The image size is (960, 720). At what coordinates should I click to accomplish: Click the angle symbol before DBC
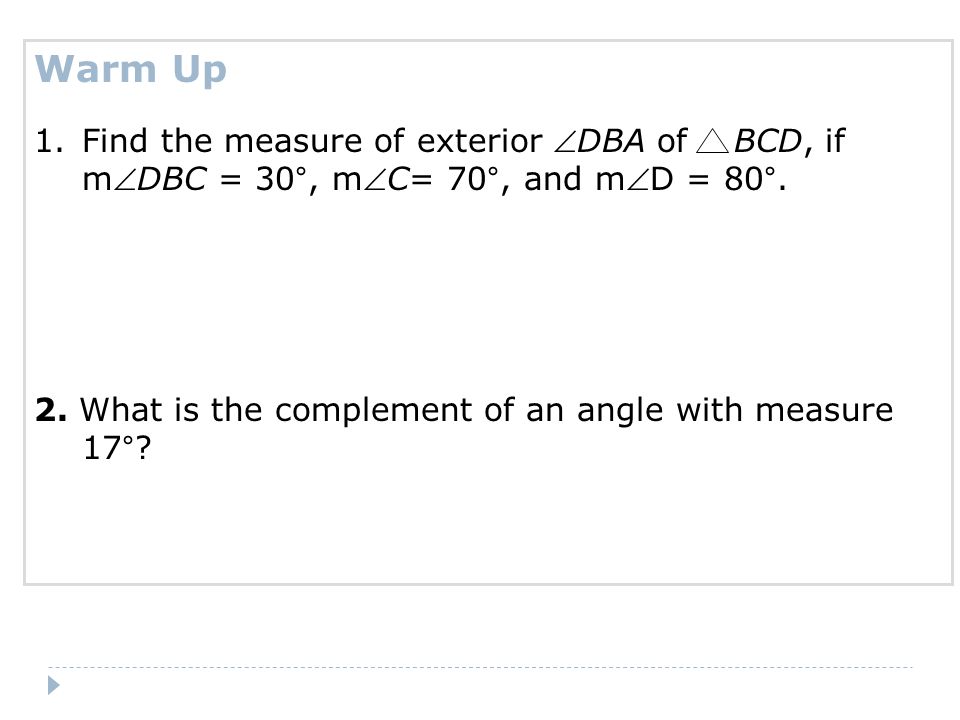[x=126, y=181]
